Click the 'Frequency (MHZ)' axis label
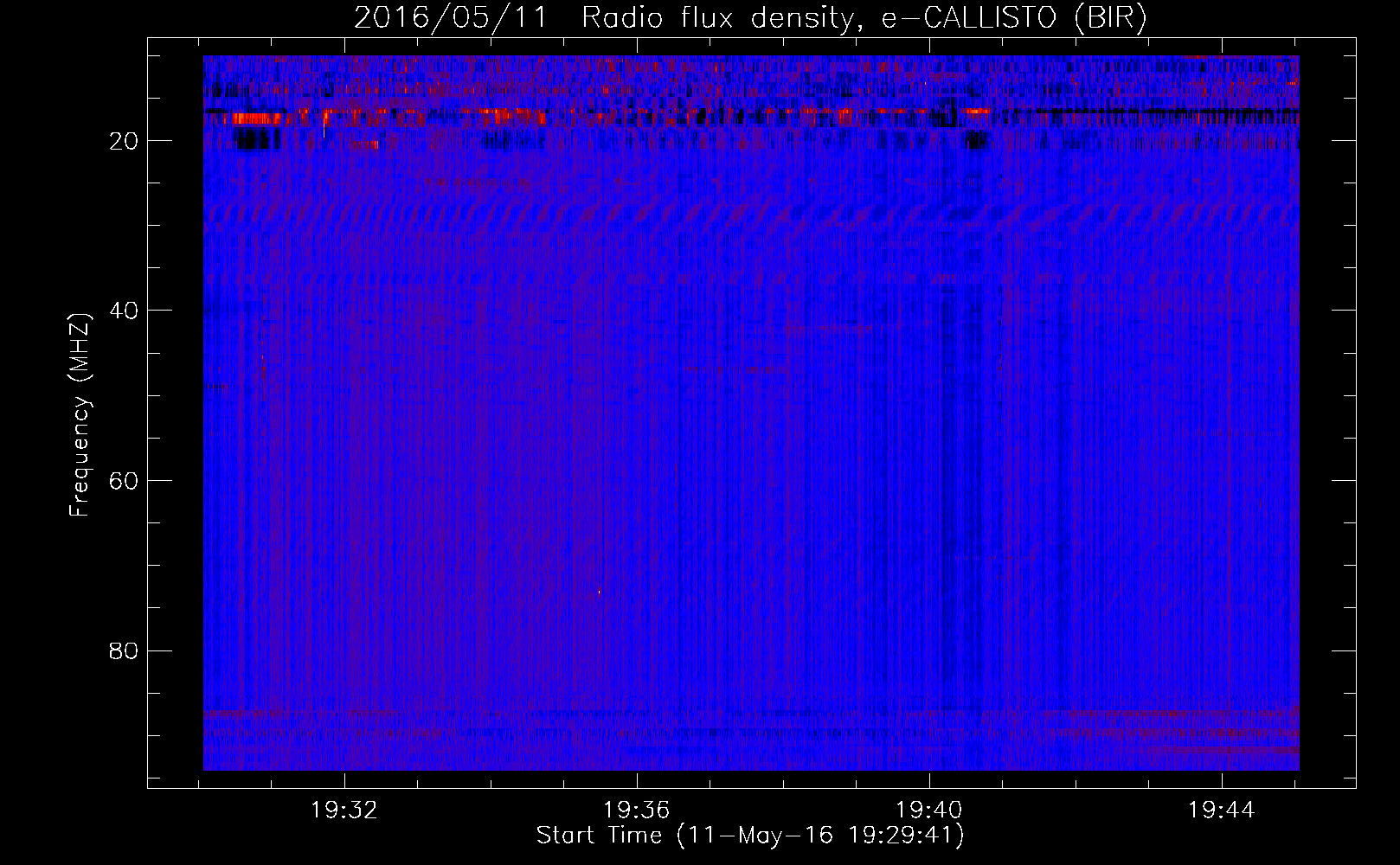Viewport: 1400px width, 865px height. pos(80,415)
